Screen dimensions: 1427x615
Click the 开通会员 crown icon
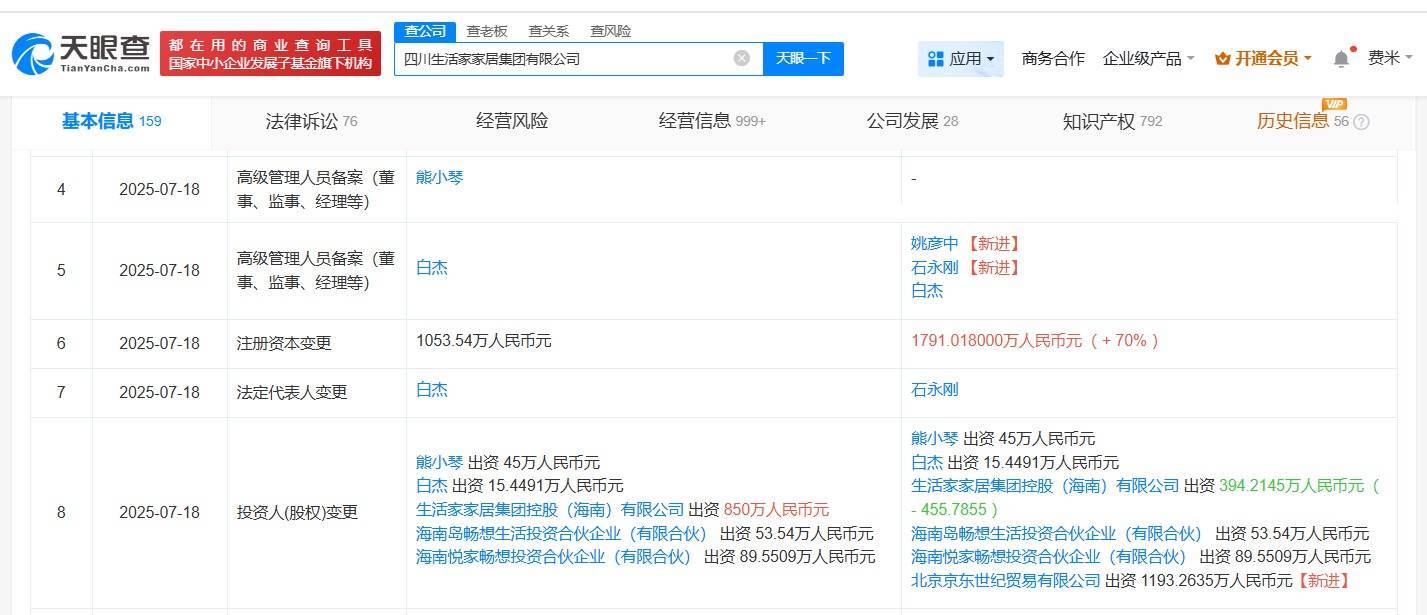pos(1222,59)
